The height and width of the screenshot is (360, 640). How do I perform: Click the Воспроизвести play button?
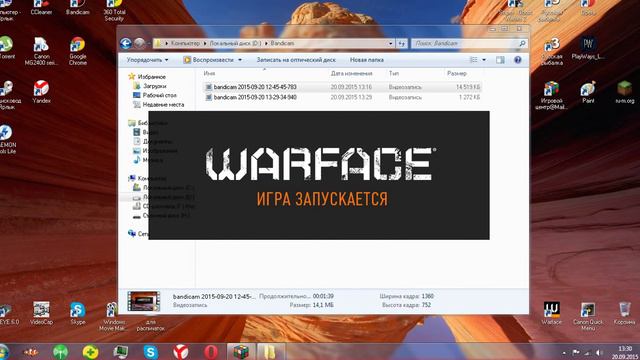click(x=209, y=60)
